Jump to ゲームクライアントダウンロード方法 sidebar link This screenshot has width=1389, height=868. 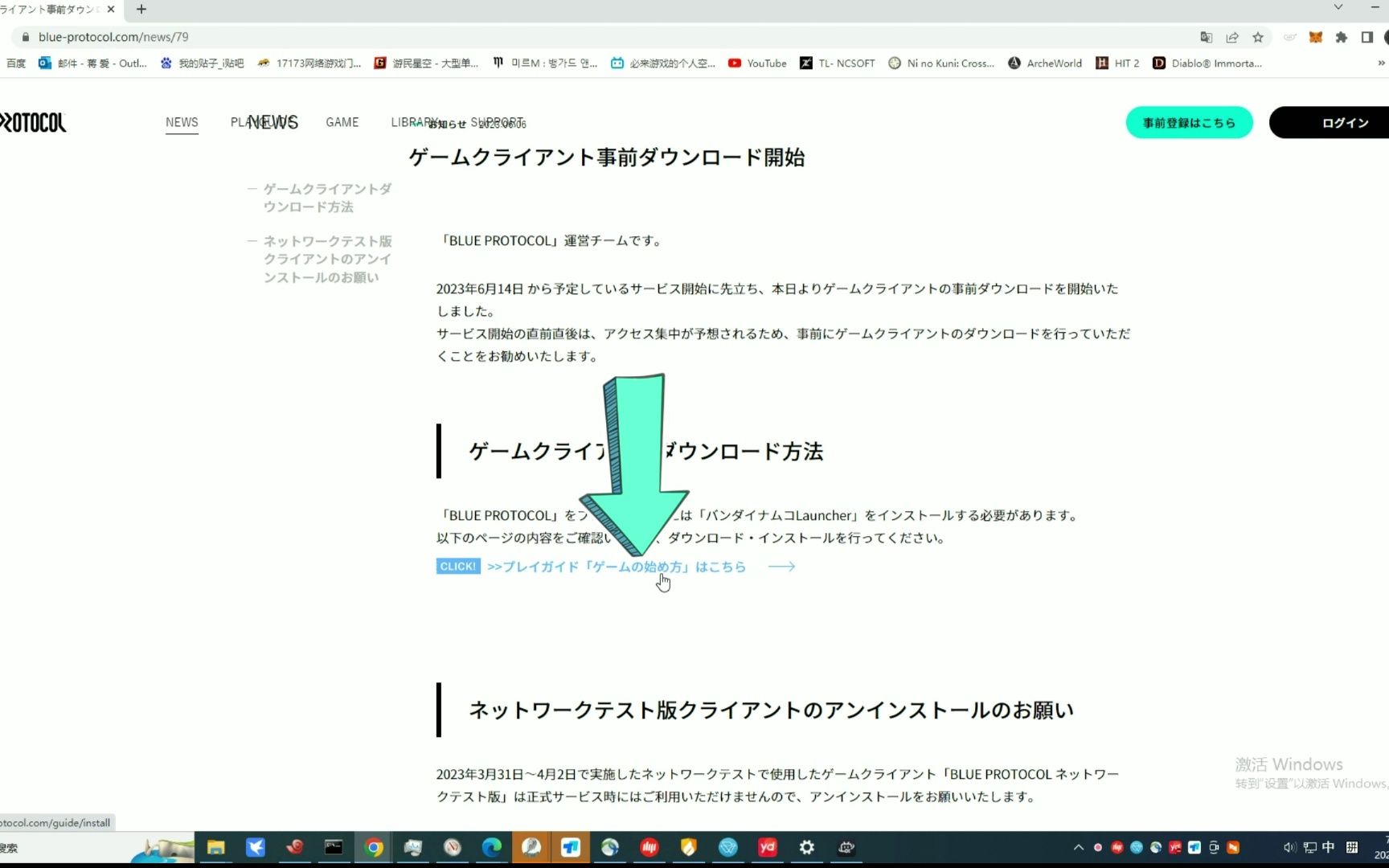[x=327, y=198]
